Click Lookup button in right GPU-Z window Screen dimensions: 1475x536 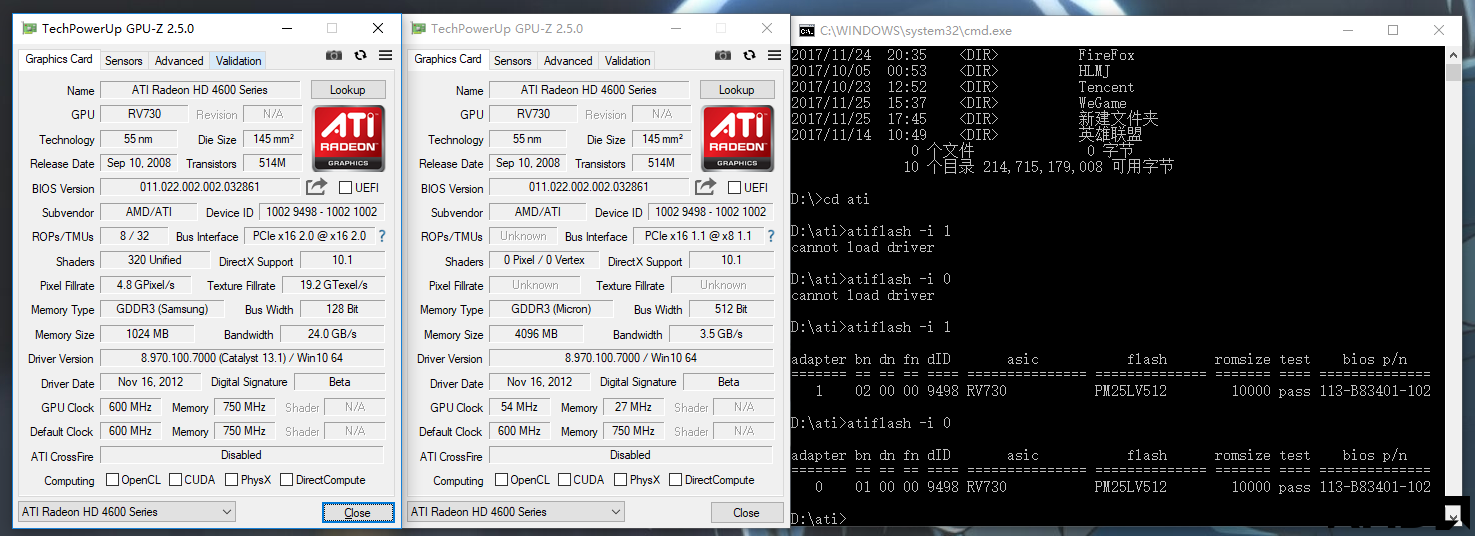[x=737, y=90]
